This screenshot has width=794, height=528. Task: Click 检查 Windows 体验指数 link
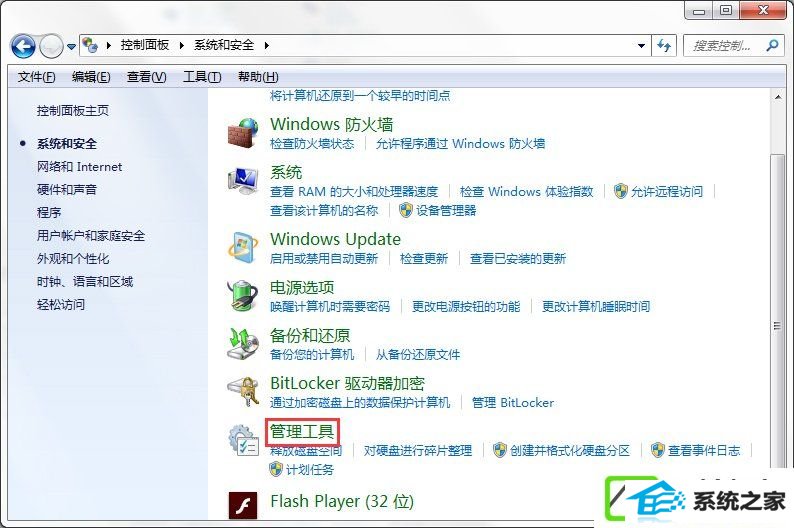click(x=527, y=192)
